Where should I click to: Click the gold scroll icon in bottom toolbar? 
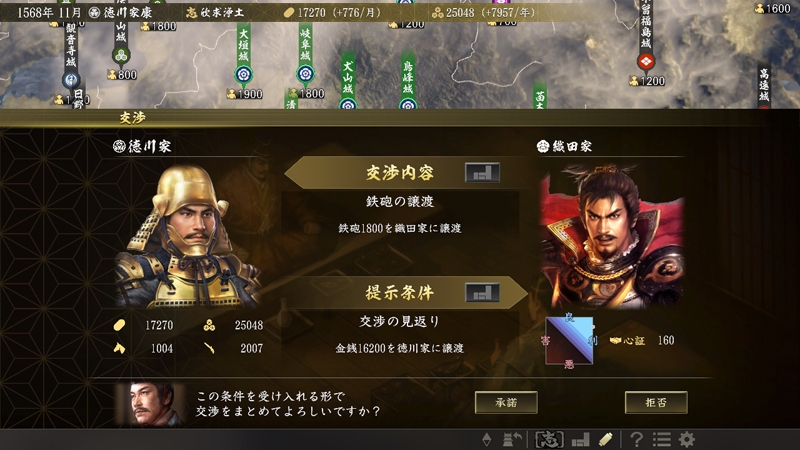(605, 439)
